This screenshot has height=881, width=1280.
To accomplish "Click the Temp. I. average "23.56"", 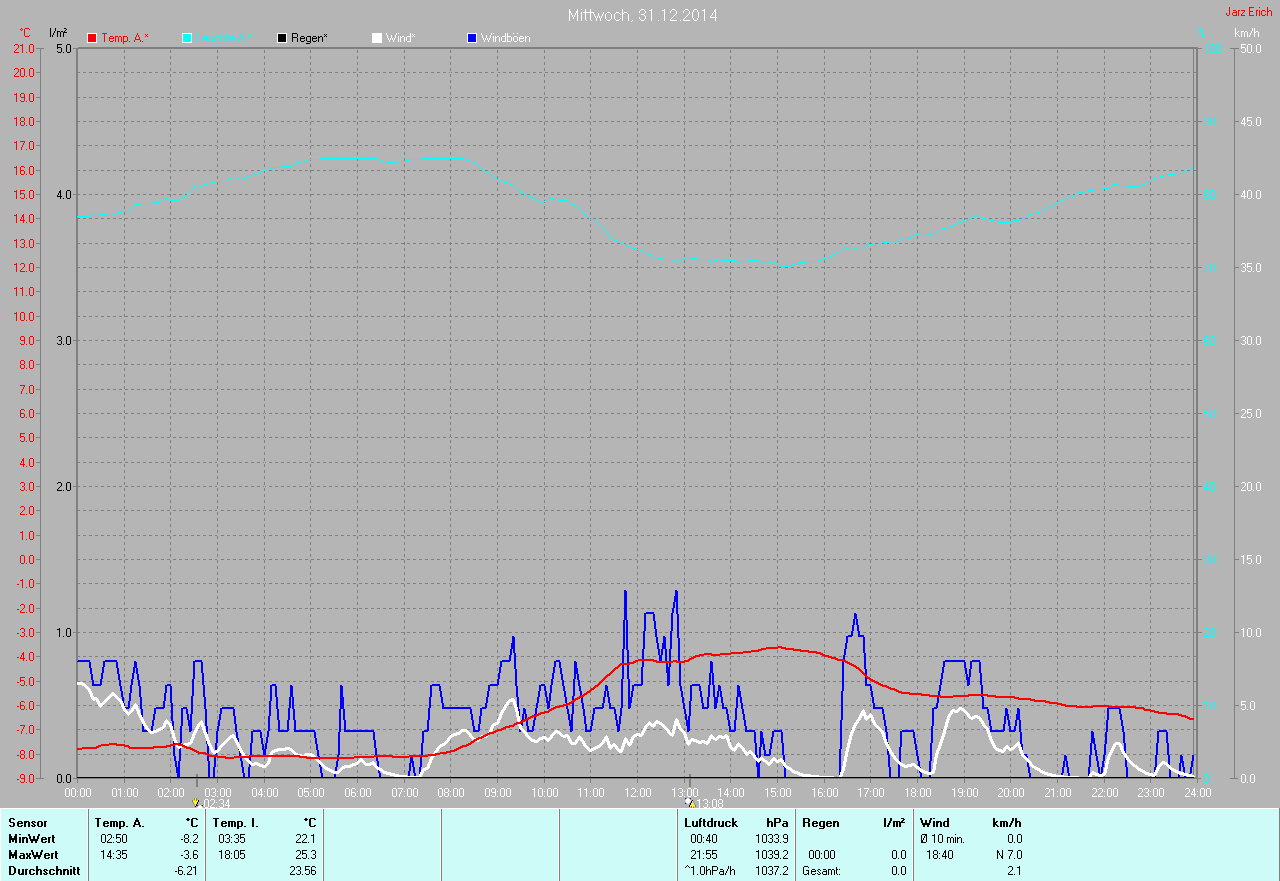I will pyautogui.click(x=303, y=871).
